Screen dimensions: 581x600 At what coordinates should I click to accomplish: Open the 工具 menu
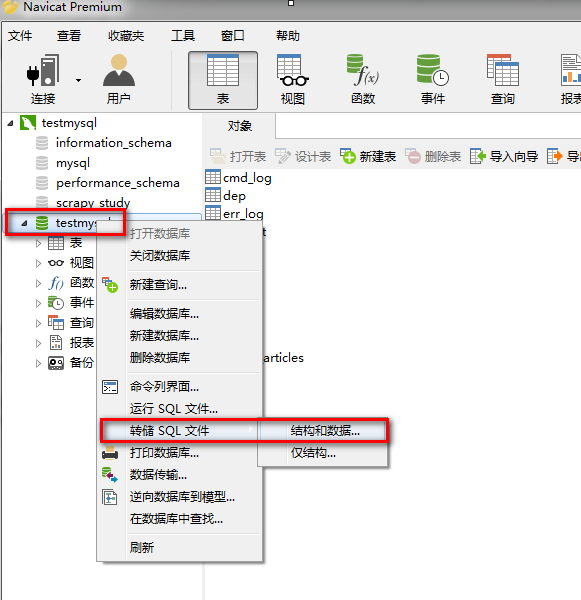(x=183, y=36)
